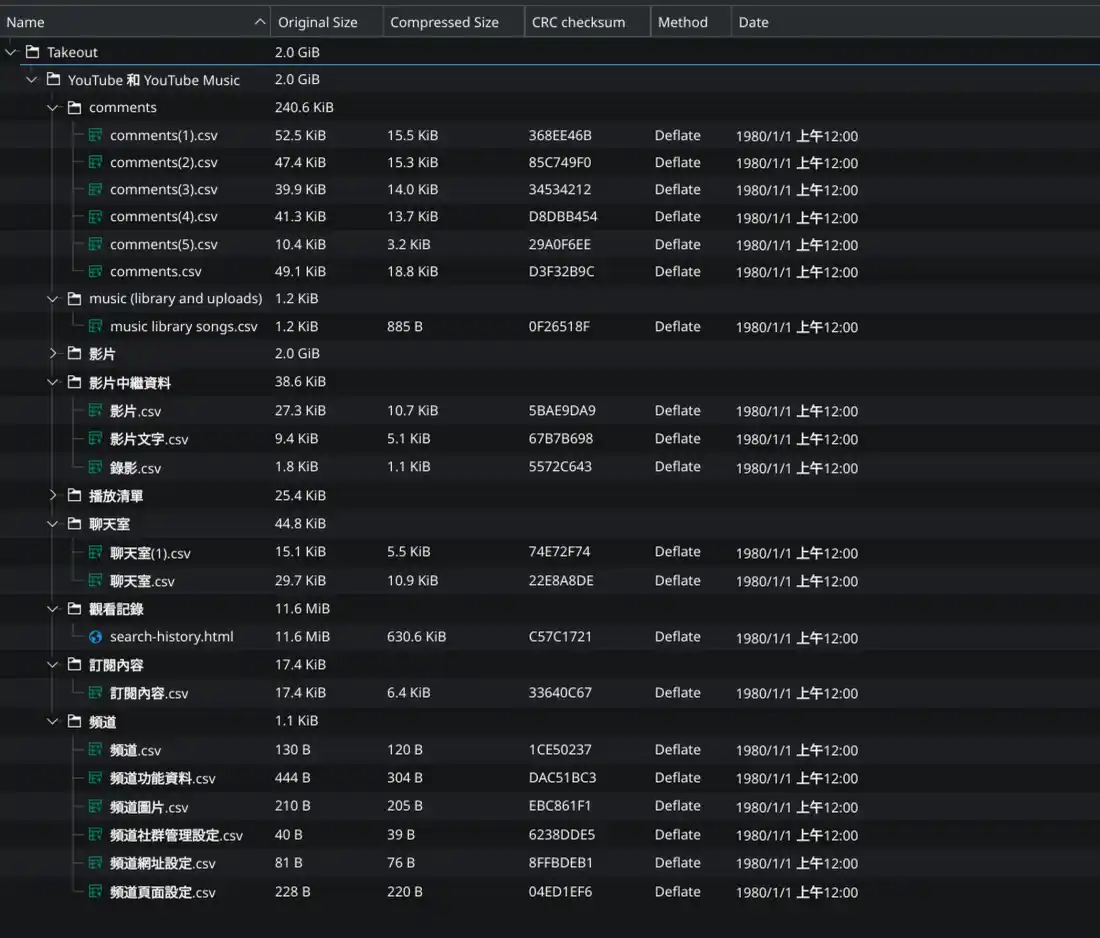Click the search-history.html globe icon

pos(95,636)
